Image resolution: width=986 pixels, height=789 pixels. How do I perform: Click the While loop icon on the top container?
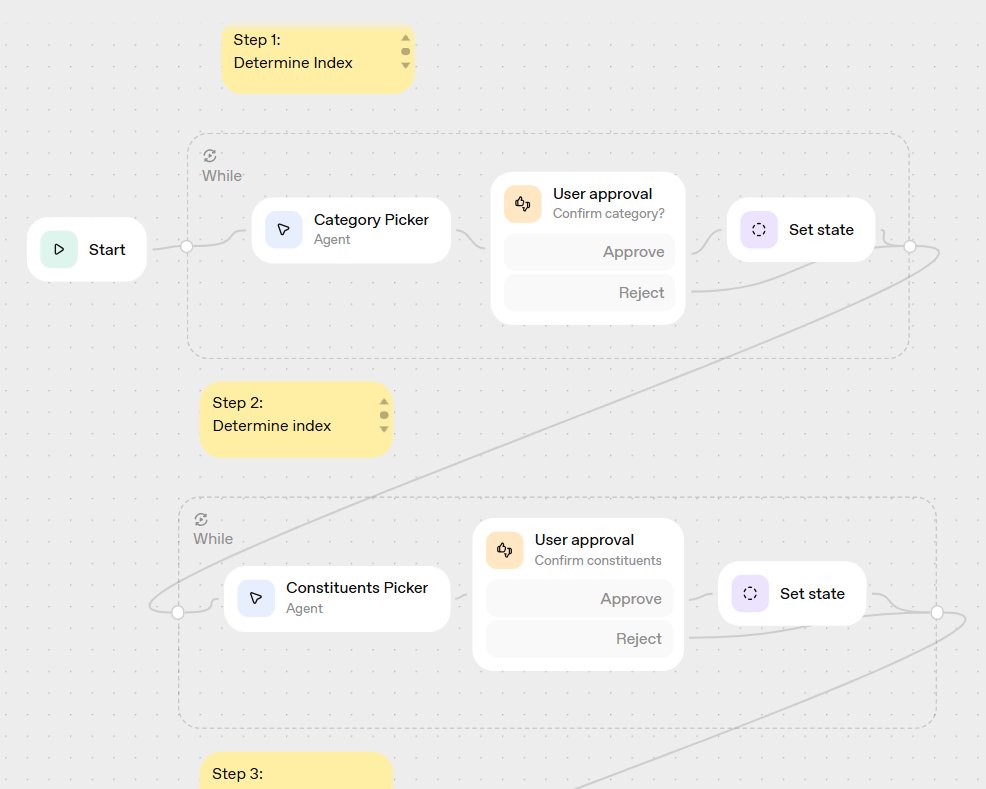coord(210,156)
